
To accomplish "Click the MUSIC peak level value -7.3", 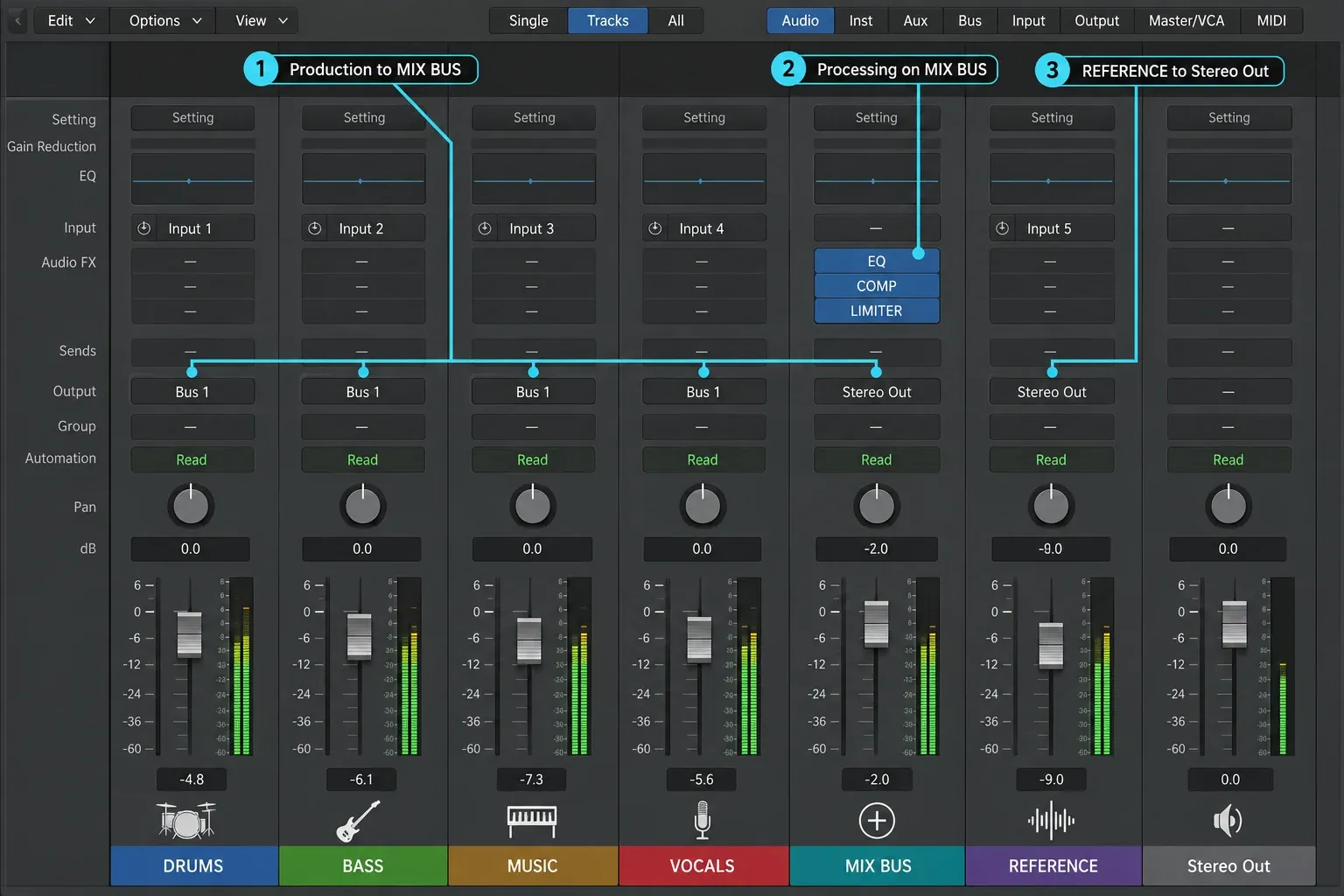I will (x=531, y=780).
